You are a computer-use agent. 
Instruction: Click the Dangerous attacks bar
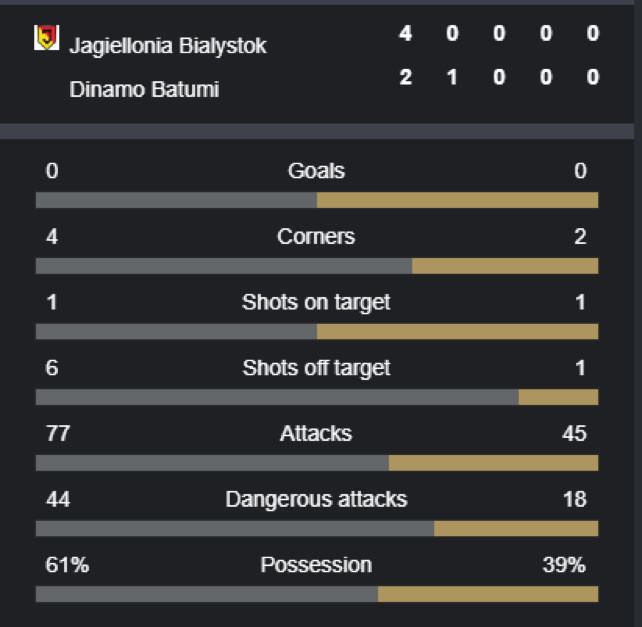[317, 528]
